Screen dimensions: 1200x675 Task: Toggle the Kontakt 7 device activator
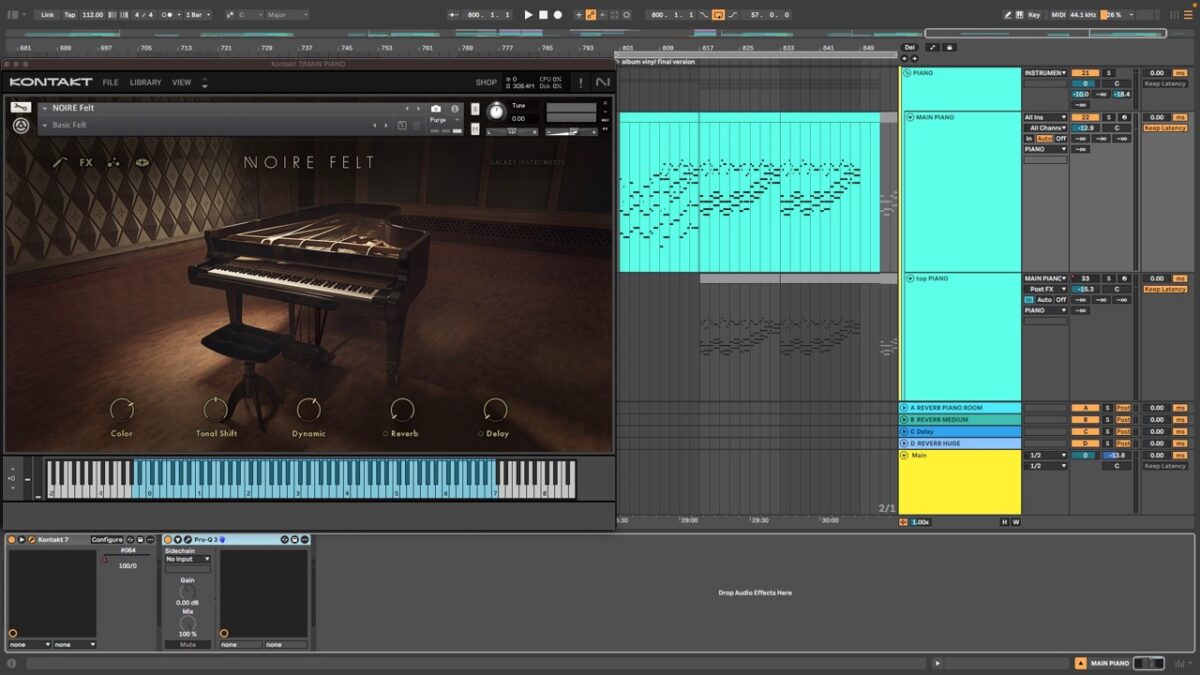(12, 540)
